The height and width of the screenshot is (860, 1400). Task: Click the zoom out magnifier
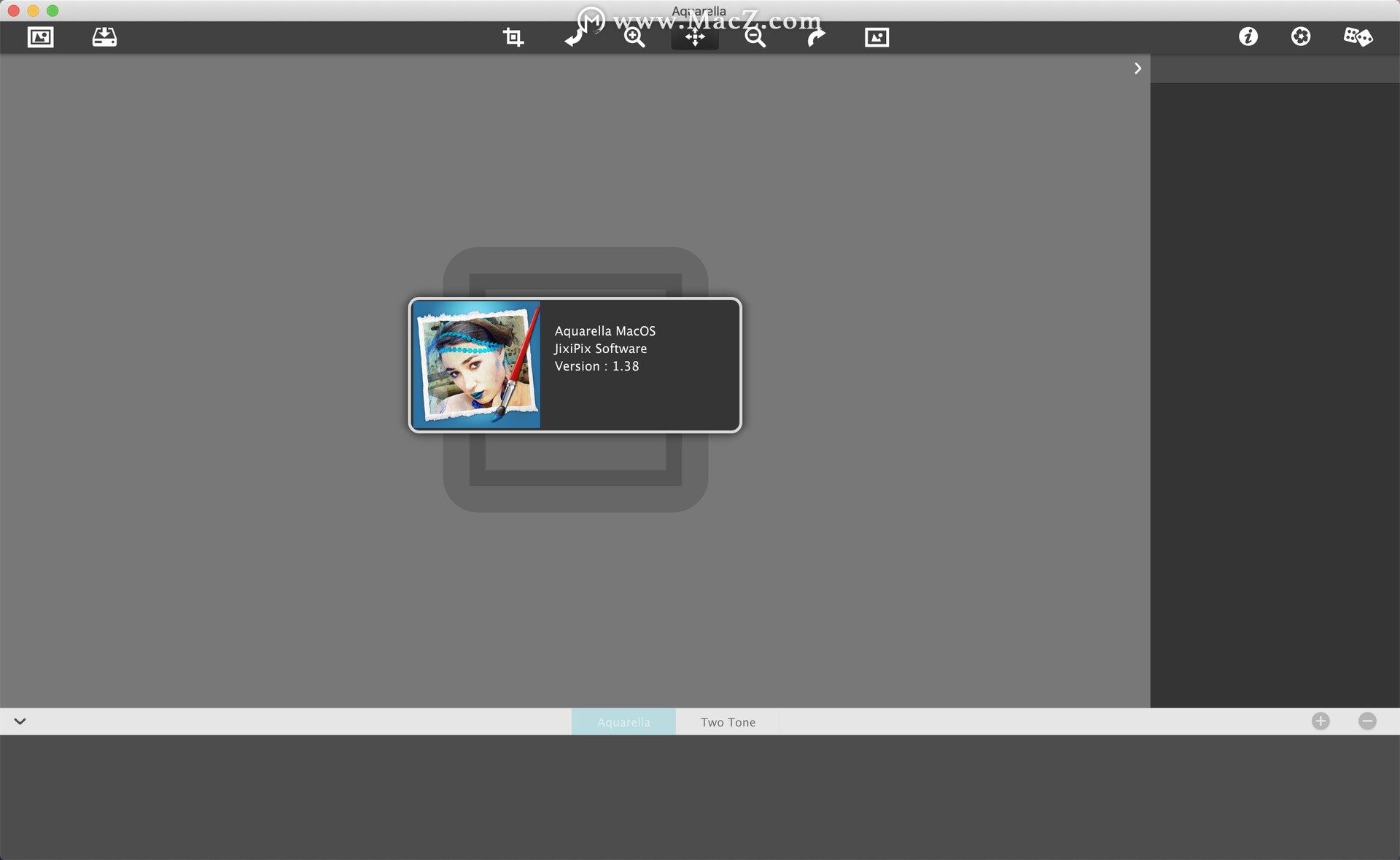755,37
